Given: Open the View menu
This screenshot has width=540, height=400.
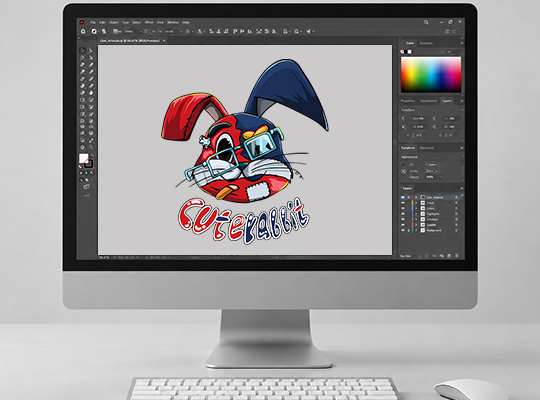Looking at the screenshot, I should point(160,22).
